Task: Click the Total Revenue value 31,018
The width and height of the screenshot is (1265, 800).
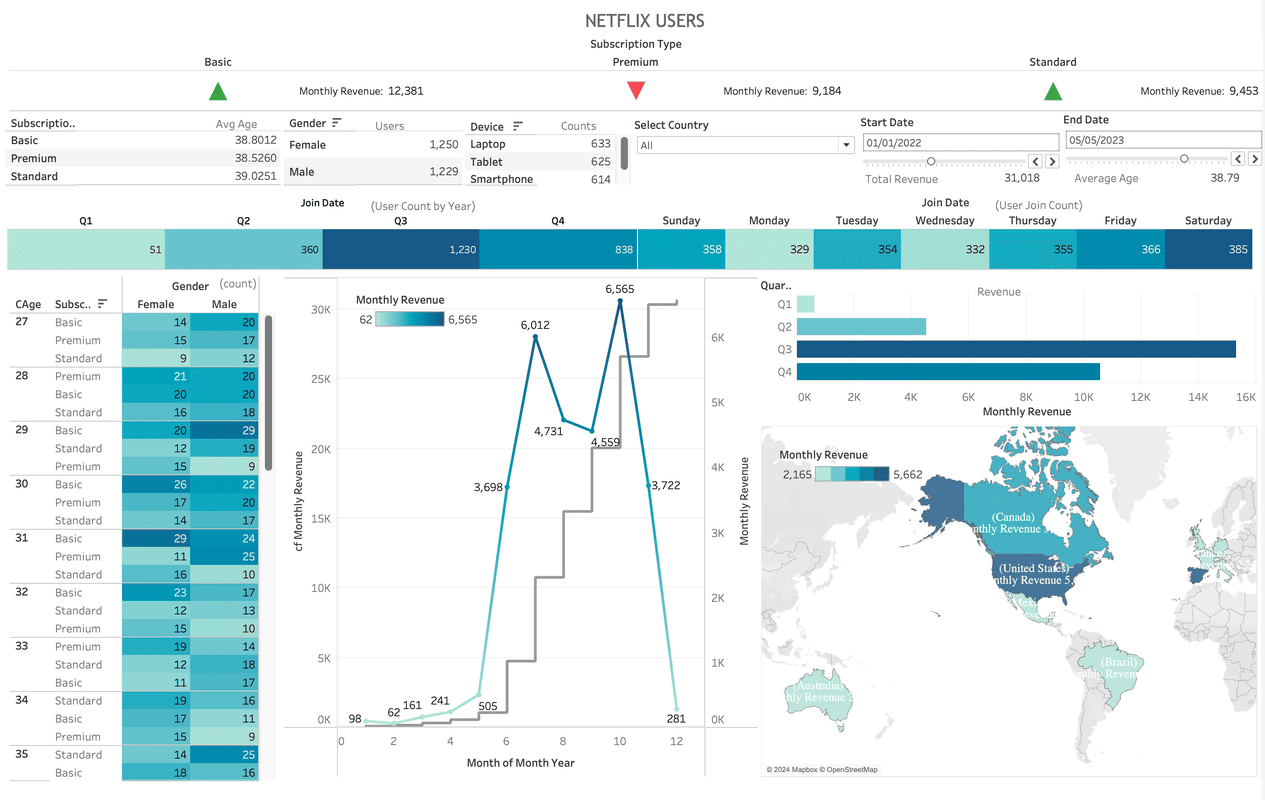Action: click(1022, 178)
